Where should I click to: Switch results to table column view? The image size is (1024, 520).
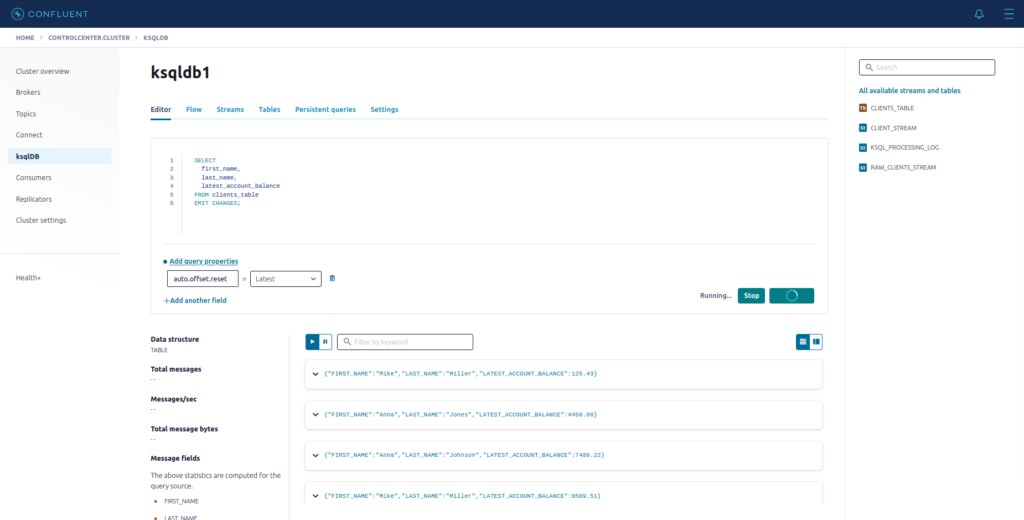(816, 342)
